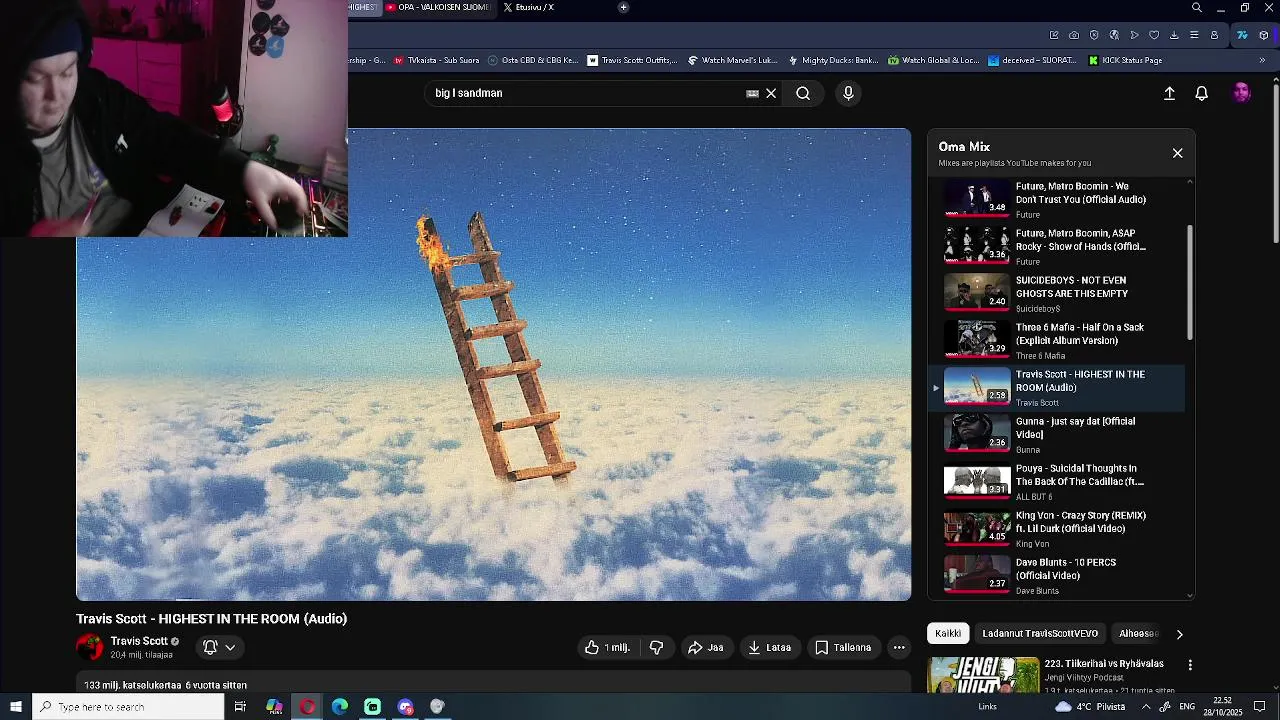The image size is (1280, 720).
Task: Open Windows notification center icon
Action: 1260,707
